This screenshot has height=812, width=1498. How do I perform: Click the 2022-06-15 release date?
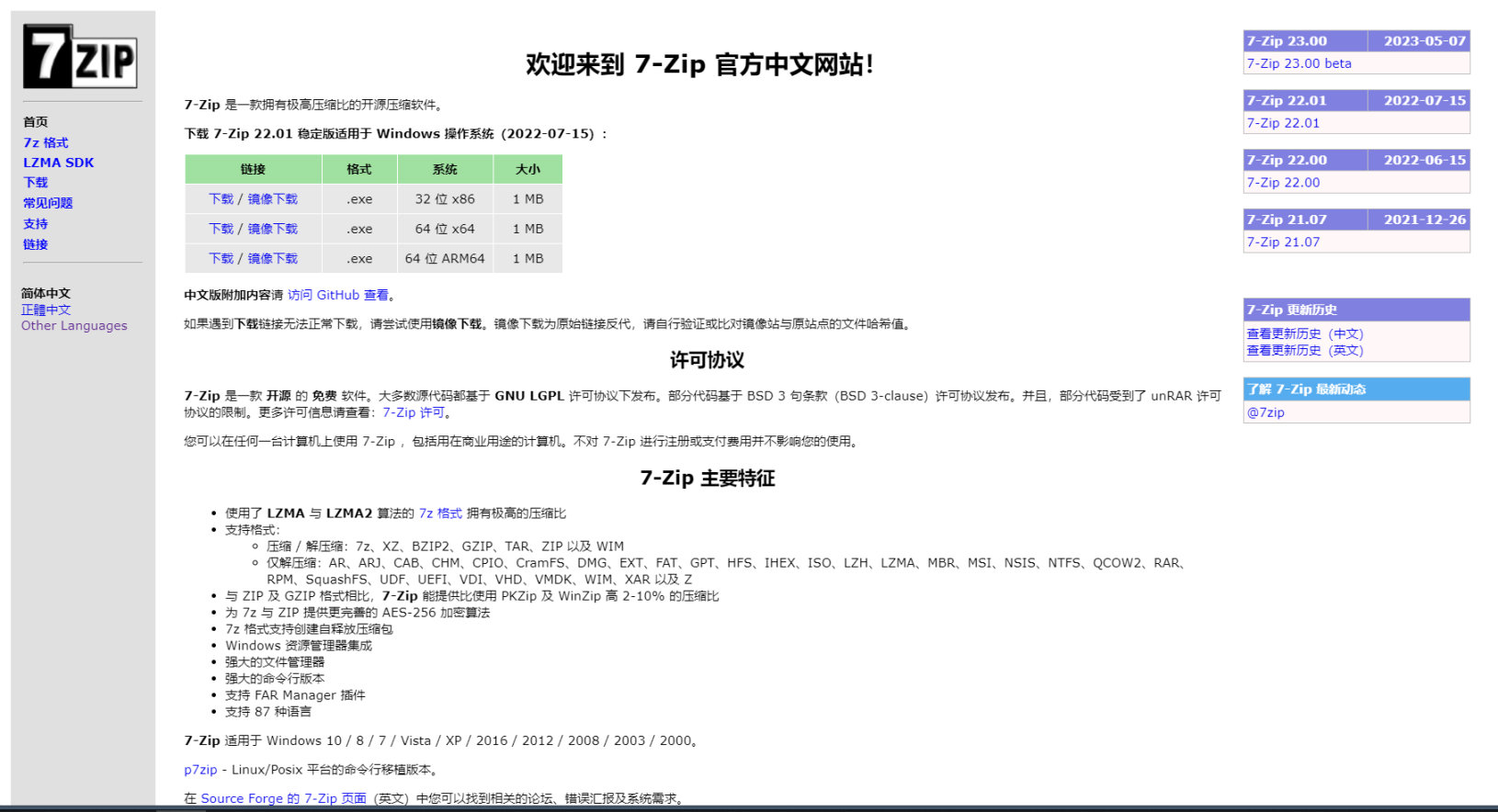[x=1424, y=161]
